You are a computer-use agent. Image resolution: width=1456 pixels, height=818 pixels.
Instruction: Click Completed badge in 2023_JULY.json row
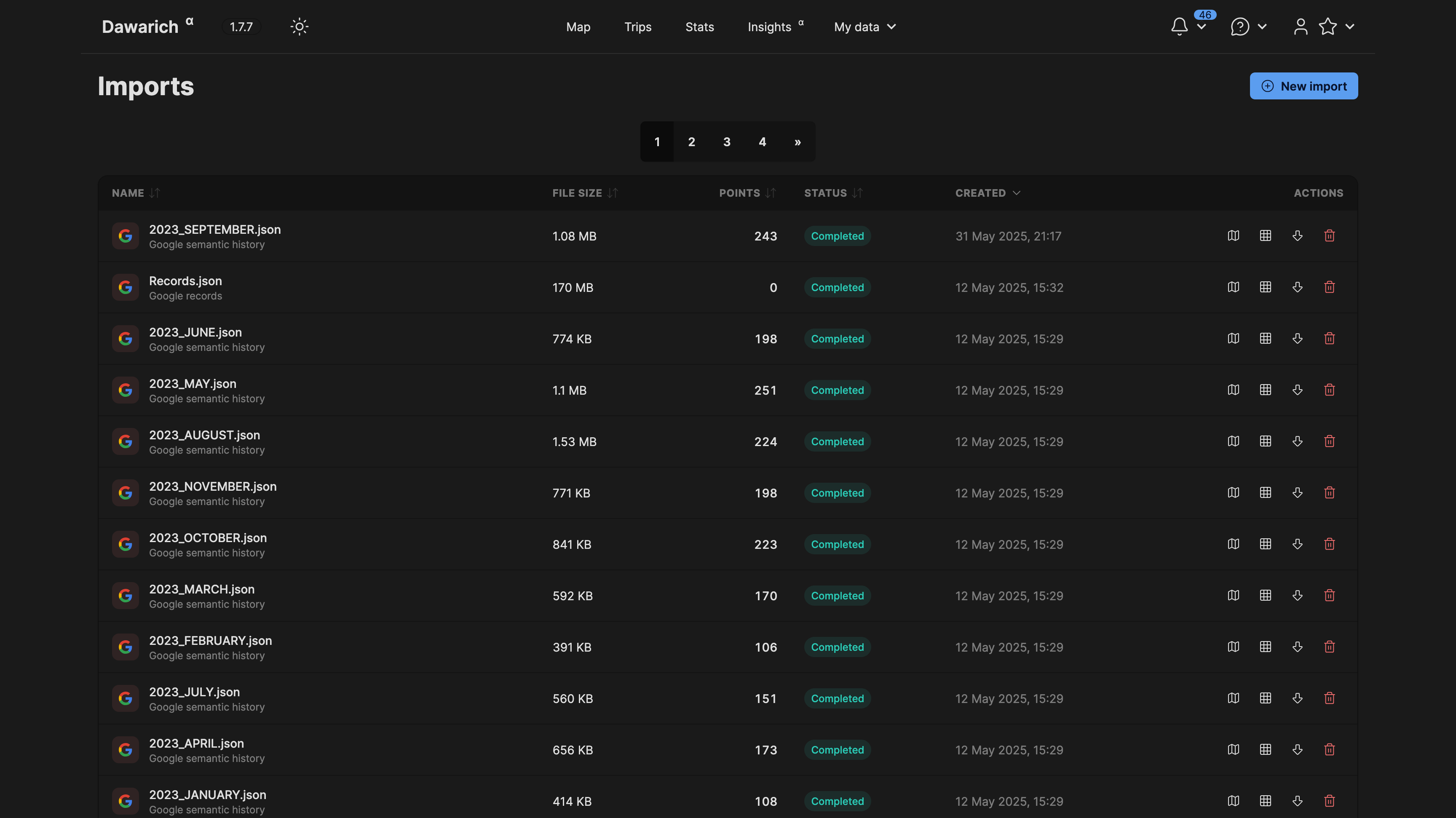[x=837, y=698]
